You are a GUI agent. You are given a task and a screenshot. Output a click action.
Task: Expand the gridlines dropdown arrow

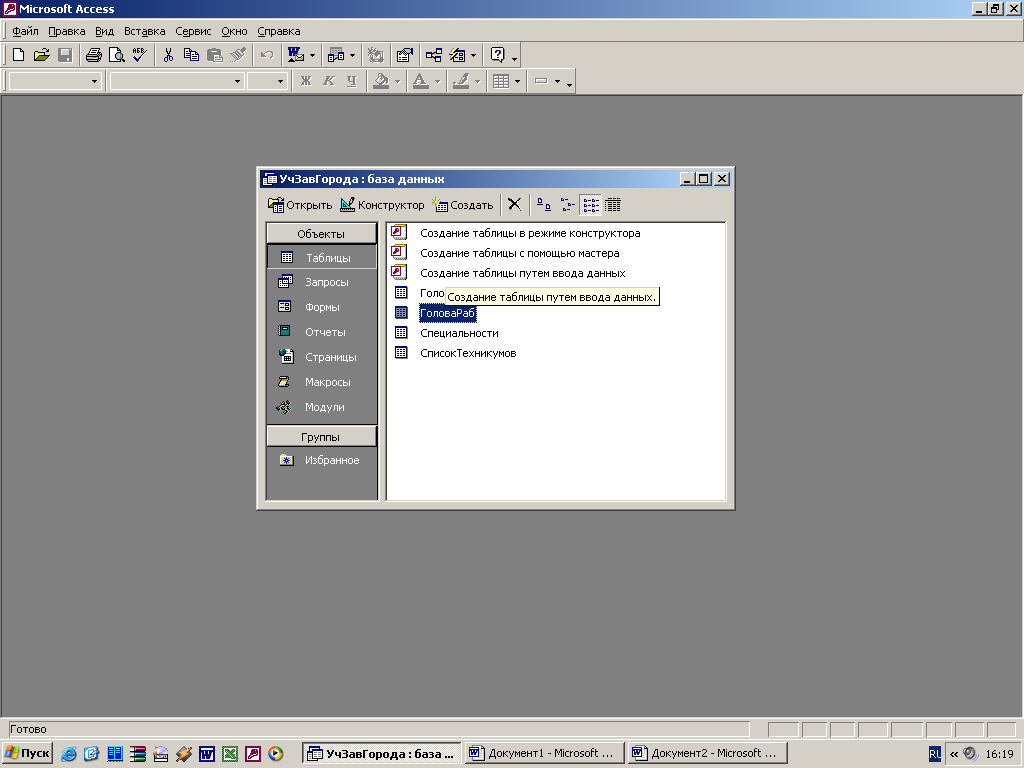pos(517,81)
